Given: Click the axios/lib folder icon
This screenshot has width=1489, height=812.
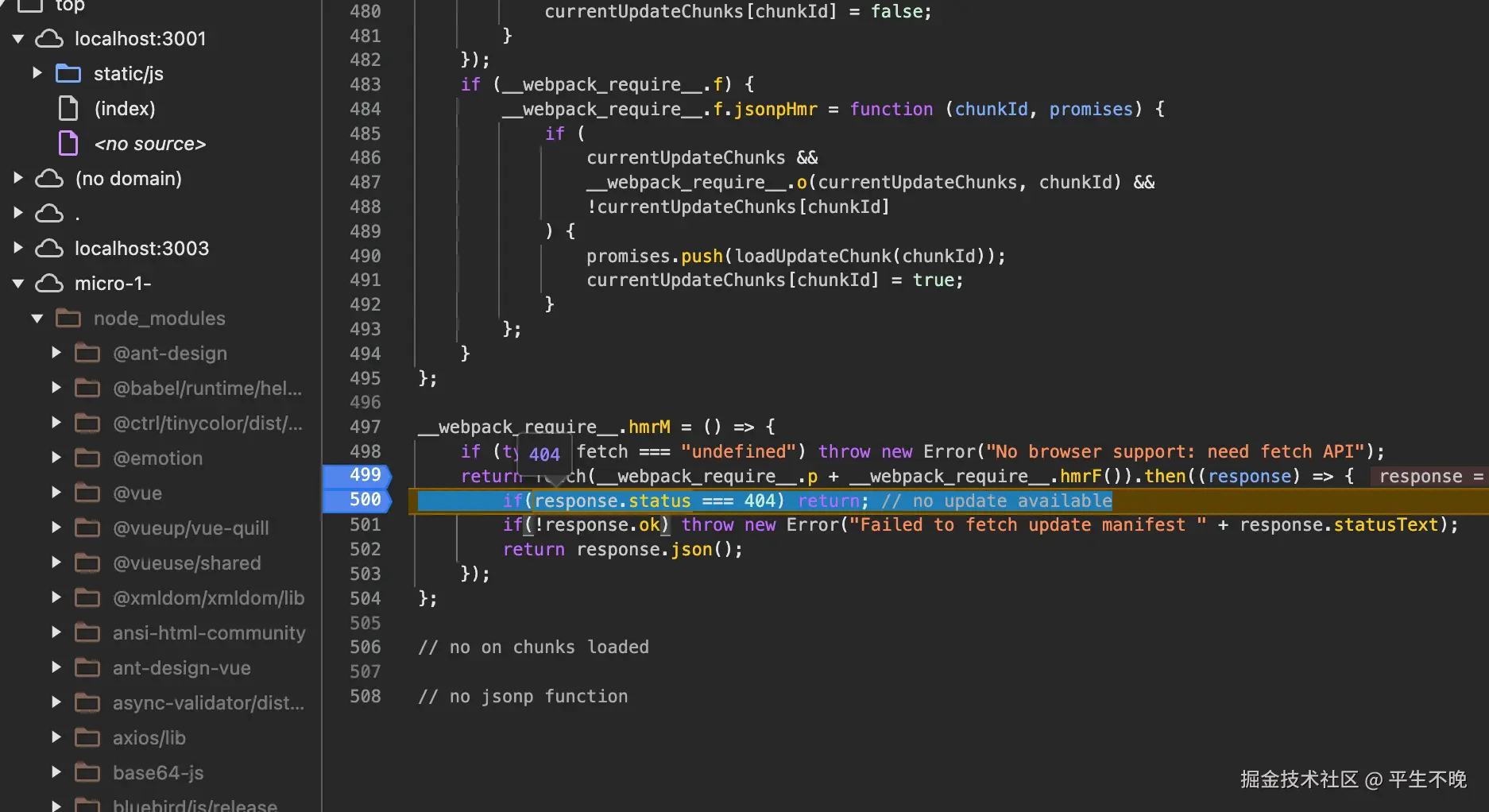Looking at the screenshot, I should (x=87, y=738).
